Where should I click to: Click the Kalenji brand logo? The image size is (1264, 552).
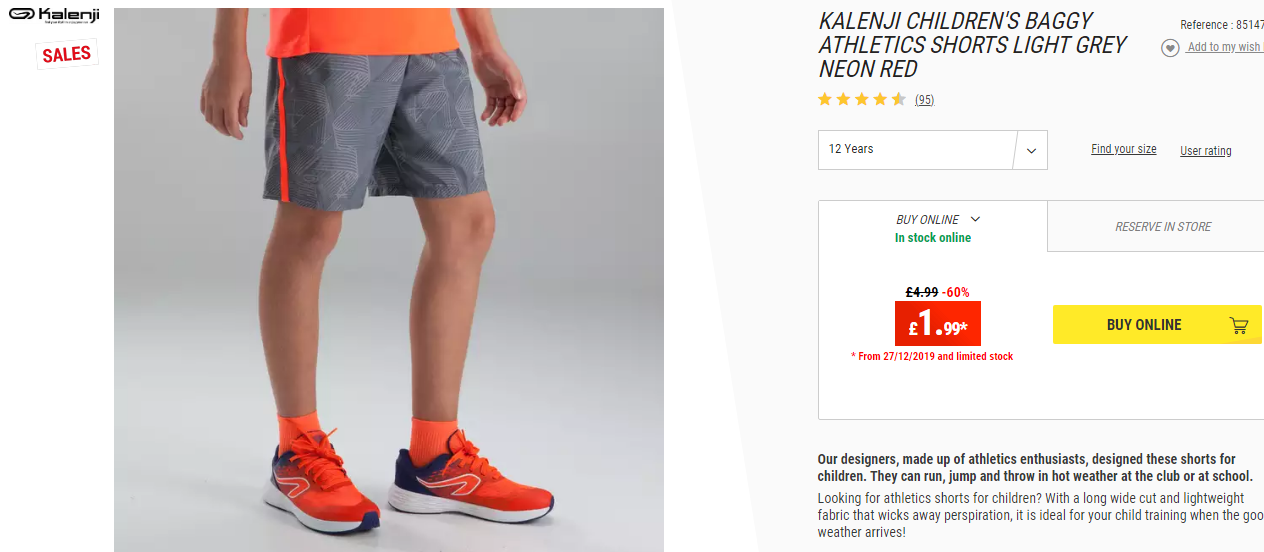click(55, 15)
